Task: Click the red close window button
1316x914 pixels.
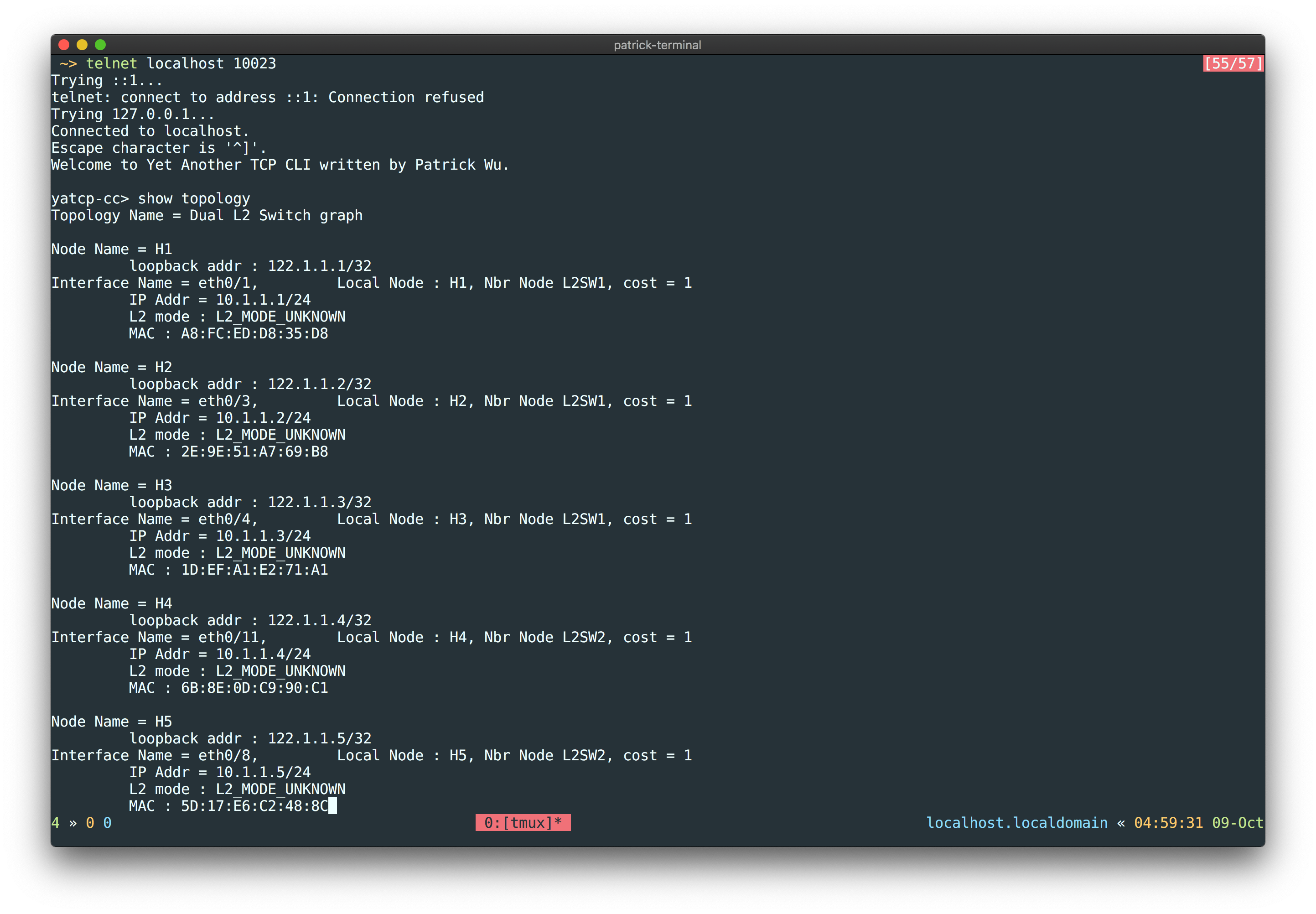Action: click(64, 45)
